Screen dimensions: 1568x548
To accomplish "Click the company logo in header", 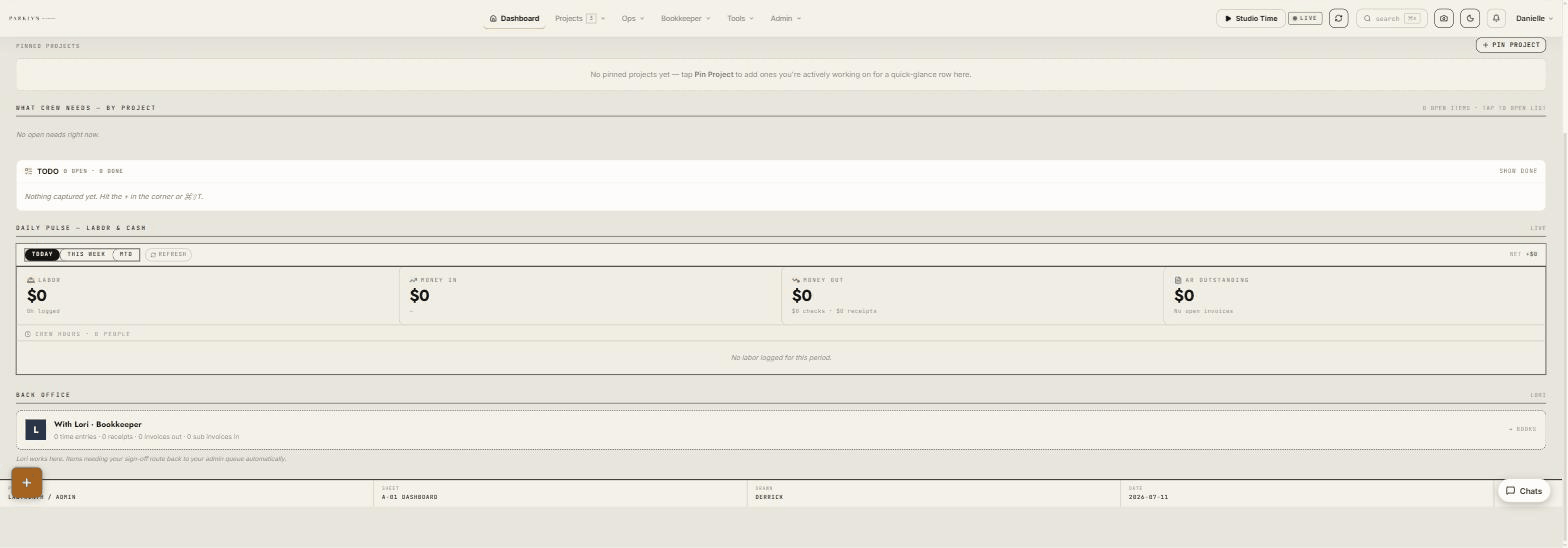I will 32,18.
